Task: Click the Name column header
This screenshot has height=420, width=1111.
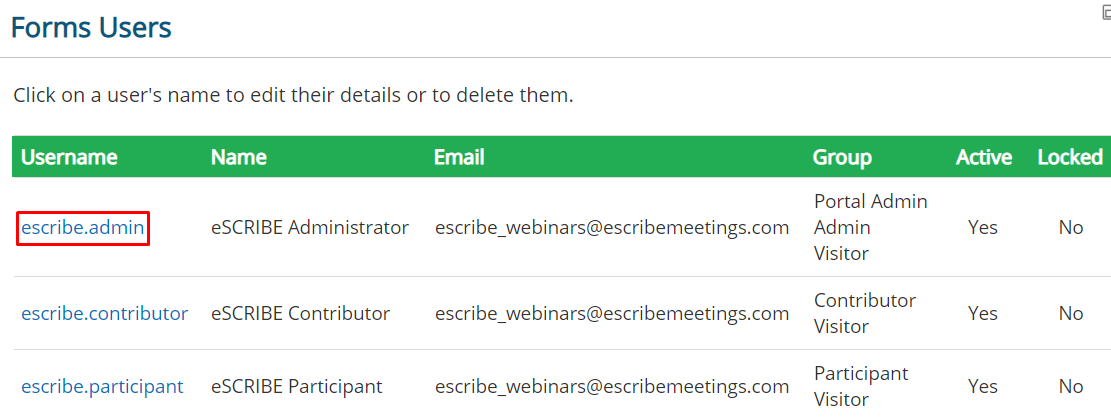Action: (239, 157)
